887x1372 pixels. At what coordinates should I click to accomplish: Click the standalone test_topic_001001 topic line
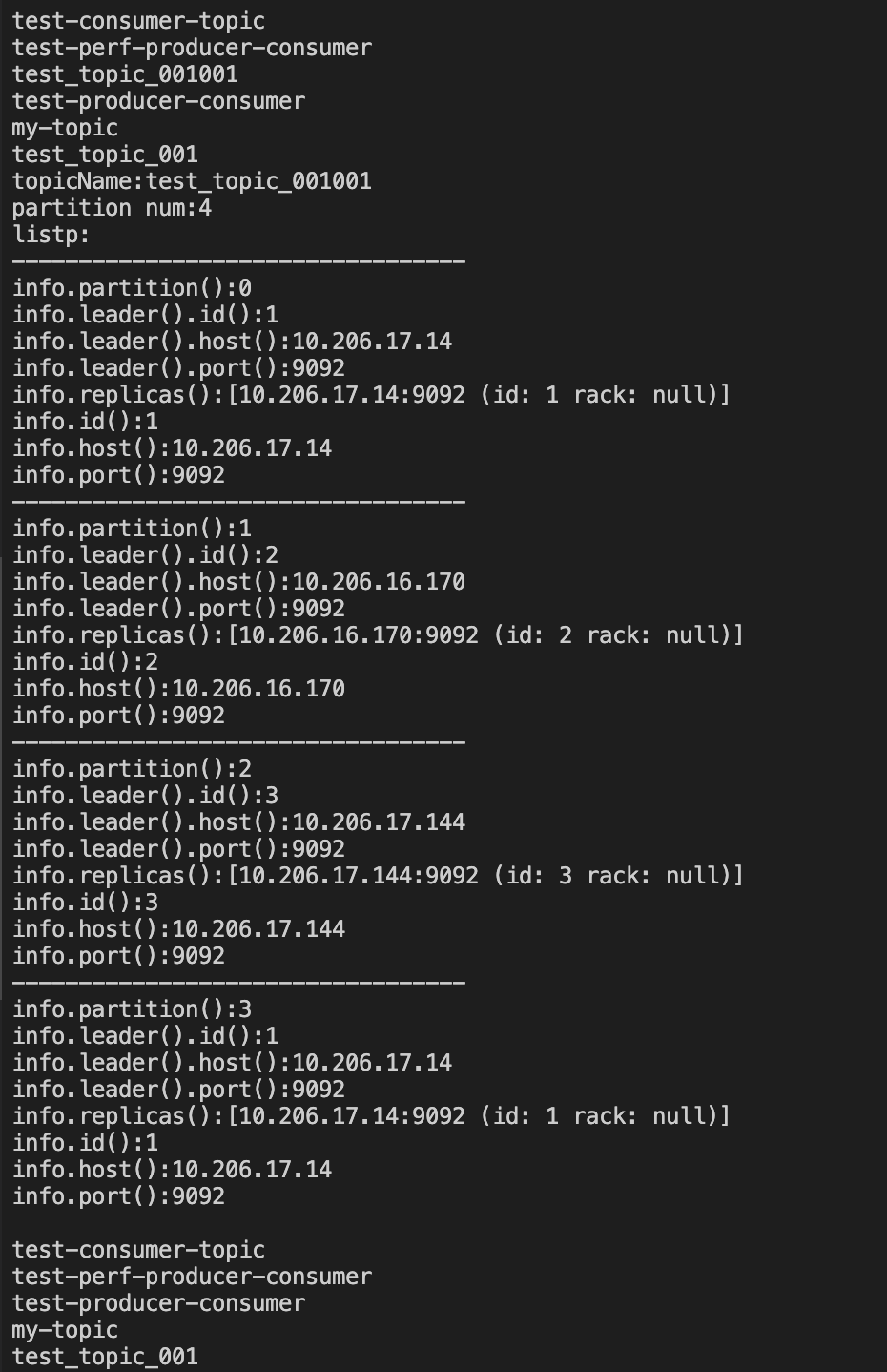pos(125,74)
